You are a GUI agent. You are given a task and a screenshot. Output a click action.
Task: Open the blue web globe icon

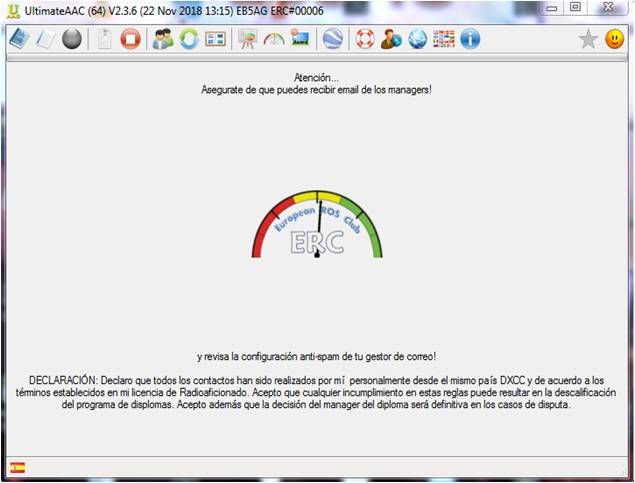pos(418,39)
